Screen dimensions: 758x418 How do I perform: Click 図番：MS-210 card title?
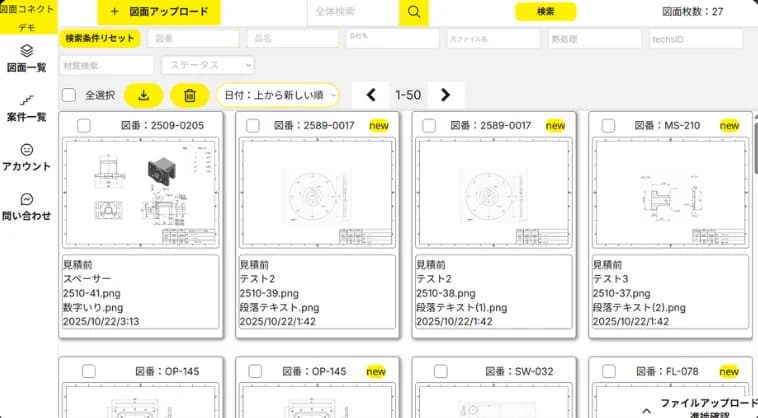pos(667,126)
